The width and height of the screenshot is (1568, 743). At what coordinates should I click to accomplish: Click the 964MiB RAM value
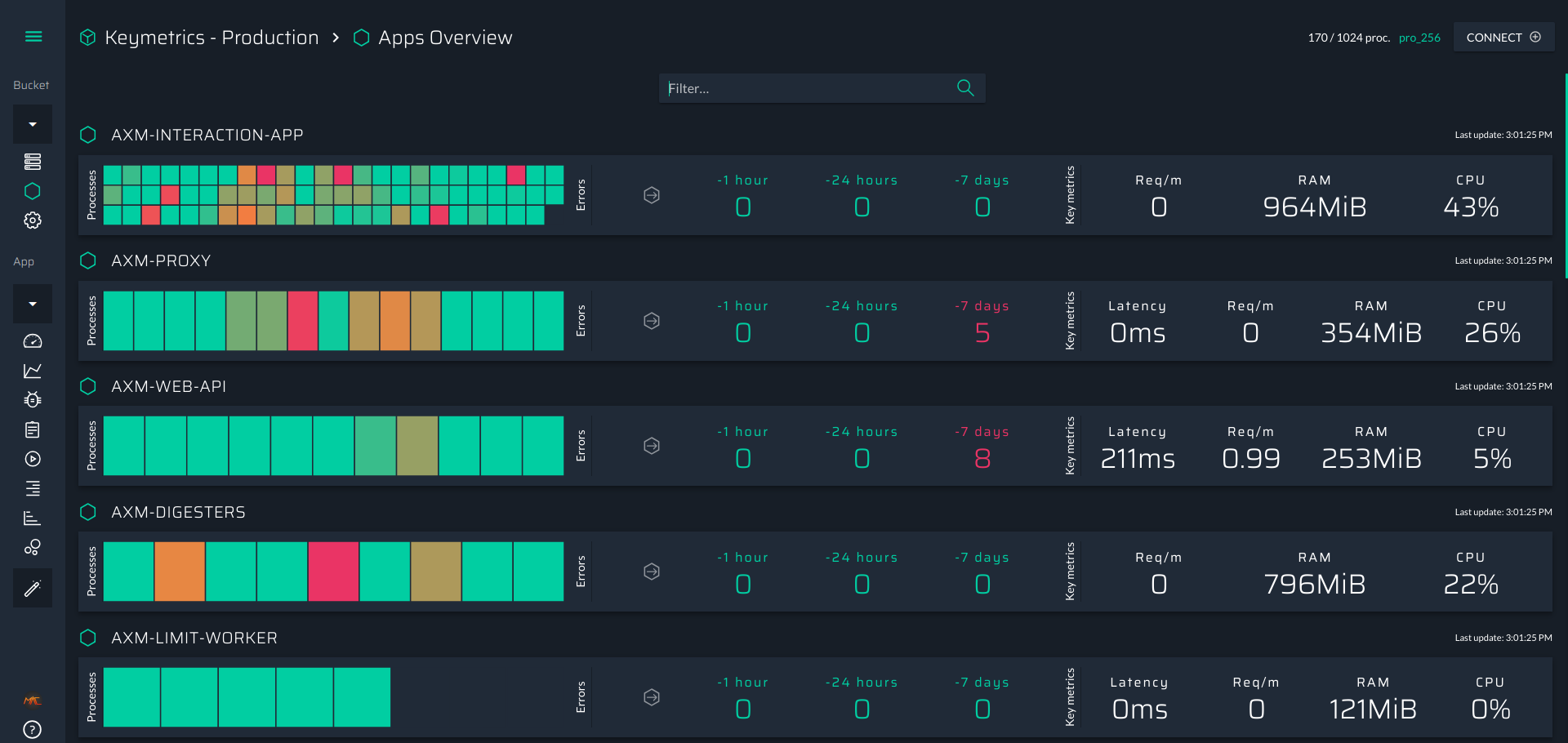click(1315, 207)
